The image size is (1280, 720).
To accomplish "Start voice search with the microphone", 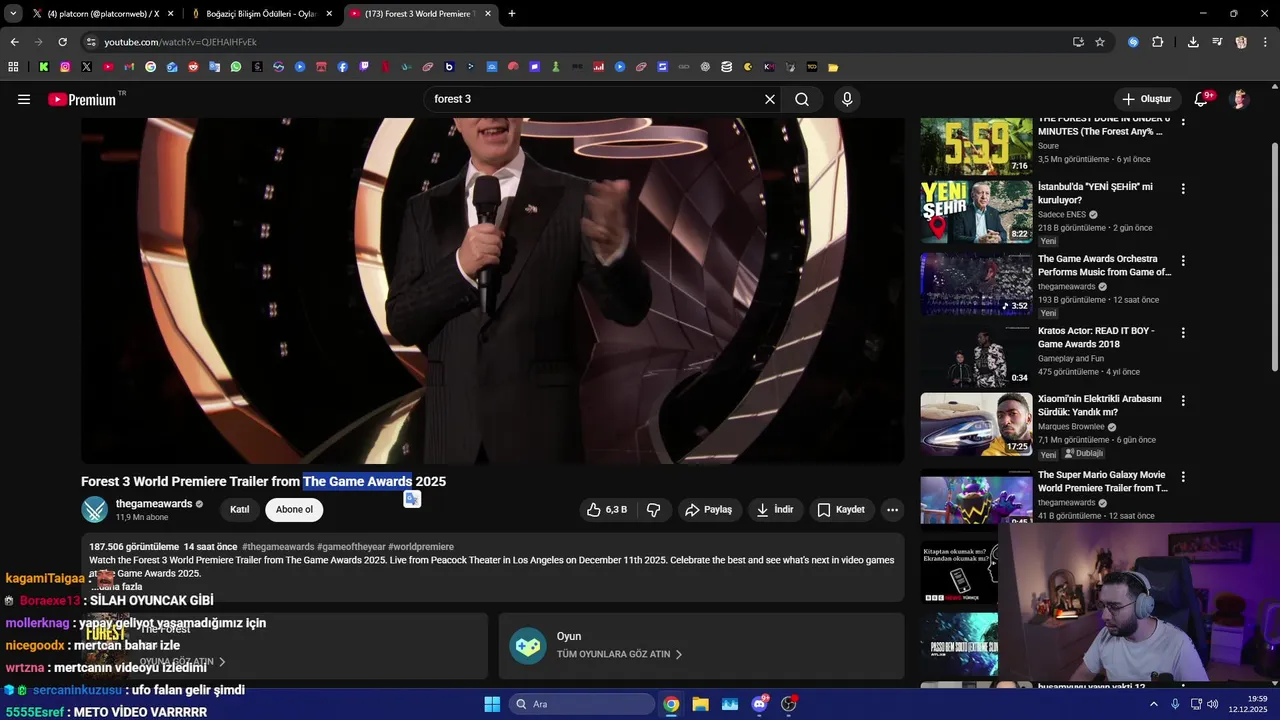I will click(x=847, y=99).
